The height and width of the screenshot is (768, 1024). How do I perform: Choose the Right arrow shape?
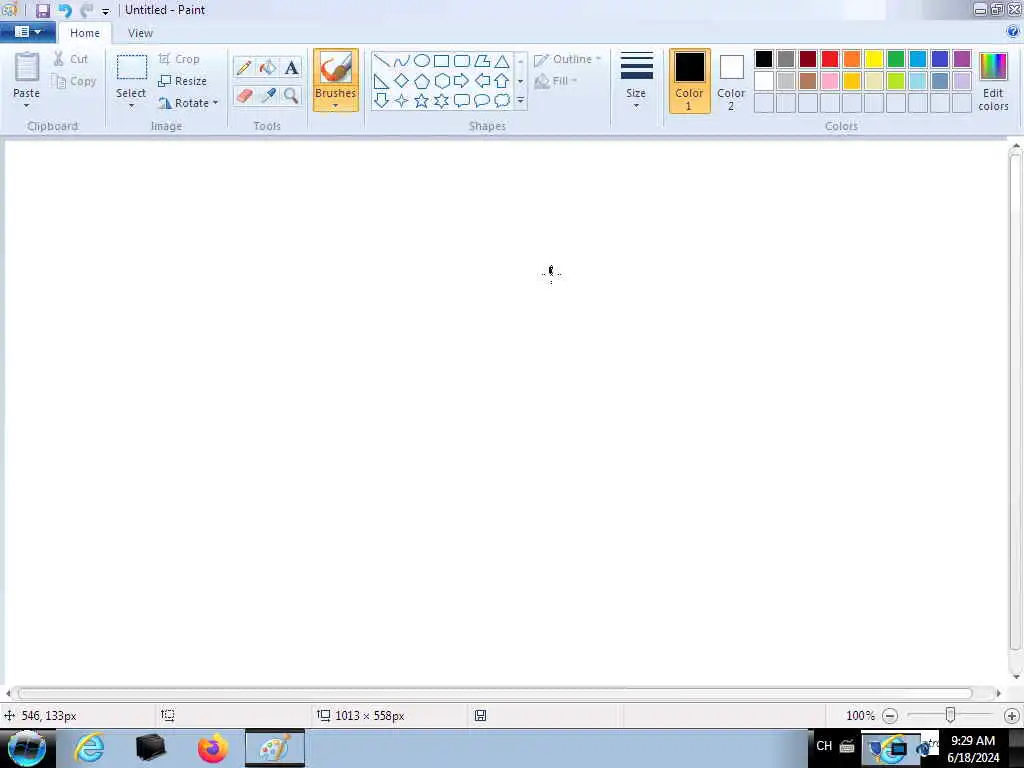tap(462, 81)
